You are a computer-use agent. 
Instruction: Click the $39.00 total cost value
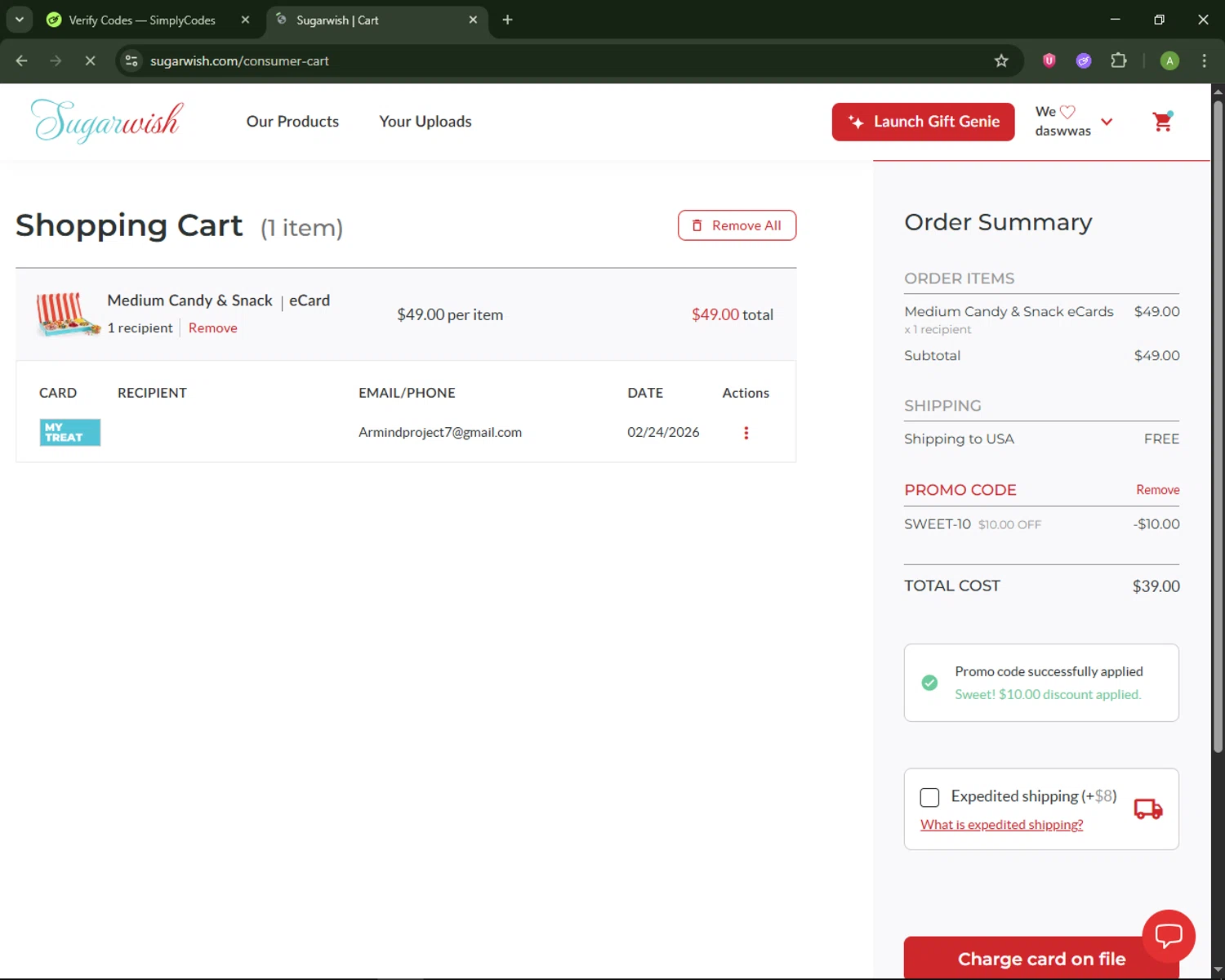pyautogui.click(x=1156, y=586)
